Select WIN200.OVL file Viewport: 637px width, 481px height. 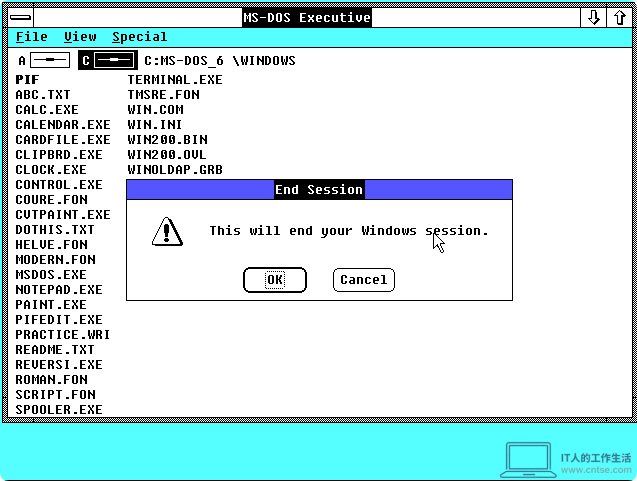pos(167,155)
